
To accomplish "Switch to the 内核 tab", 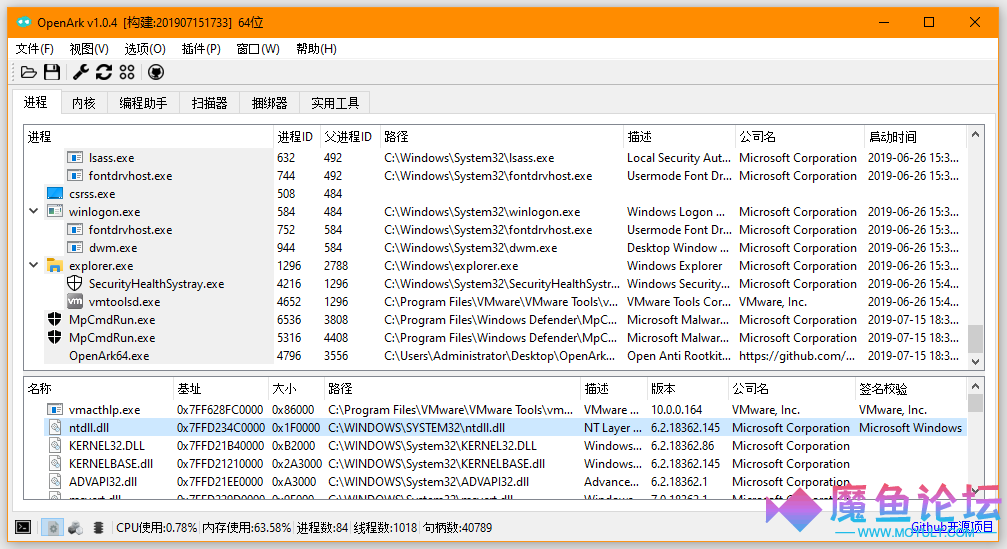I will click(84, 103).
